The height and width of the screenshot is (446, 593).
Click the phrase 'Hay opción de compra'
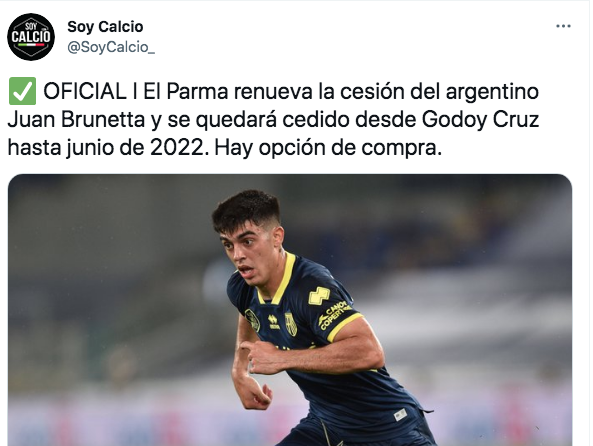pyautogui.click(x=328, y=148)
